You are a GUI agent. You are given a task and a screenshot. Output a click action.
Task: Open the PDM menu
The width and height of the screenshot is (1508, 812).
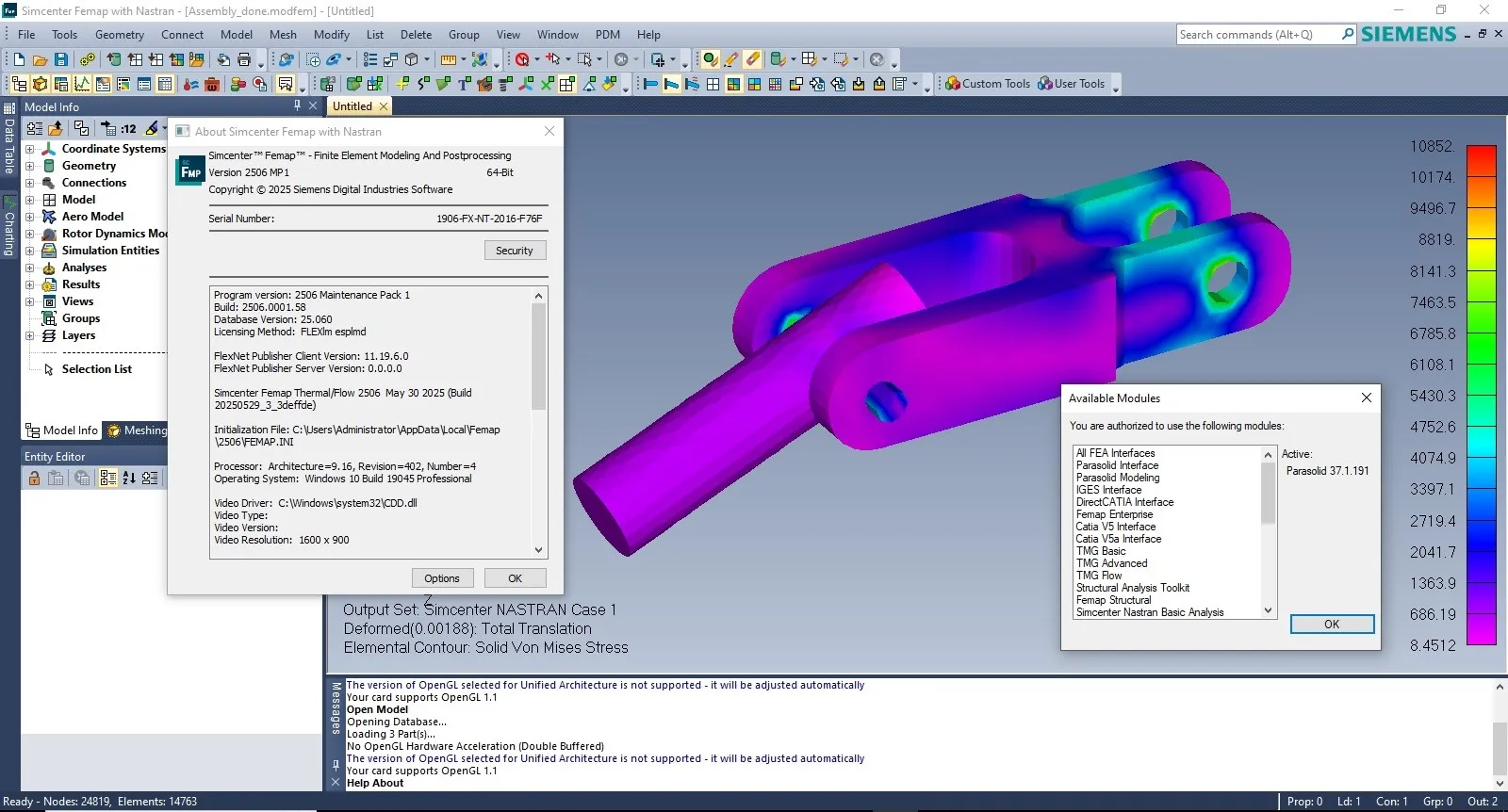coord(608,35)
